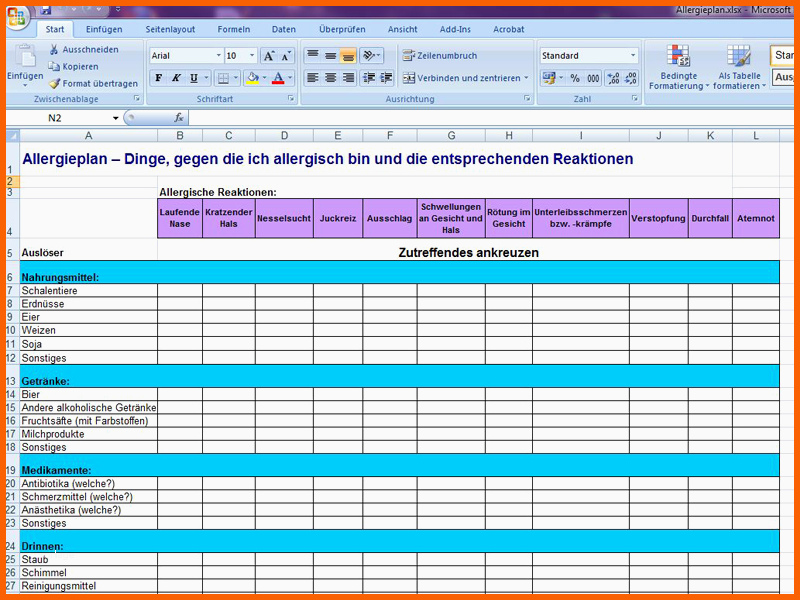Toggle Zeilenumbruch text wrapping
The height and width of the screenshot is (600, 800).
pos(440,56)
